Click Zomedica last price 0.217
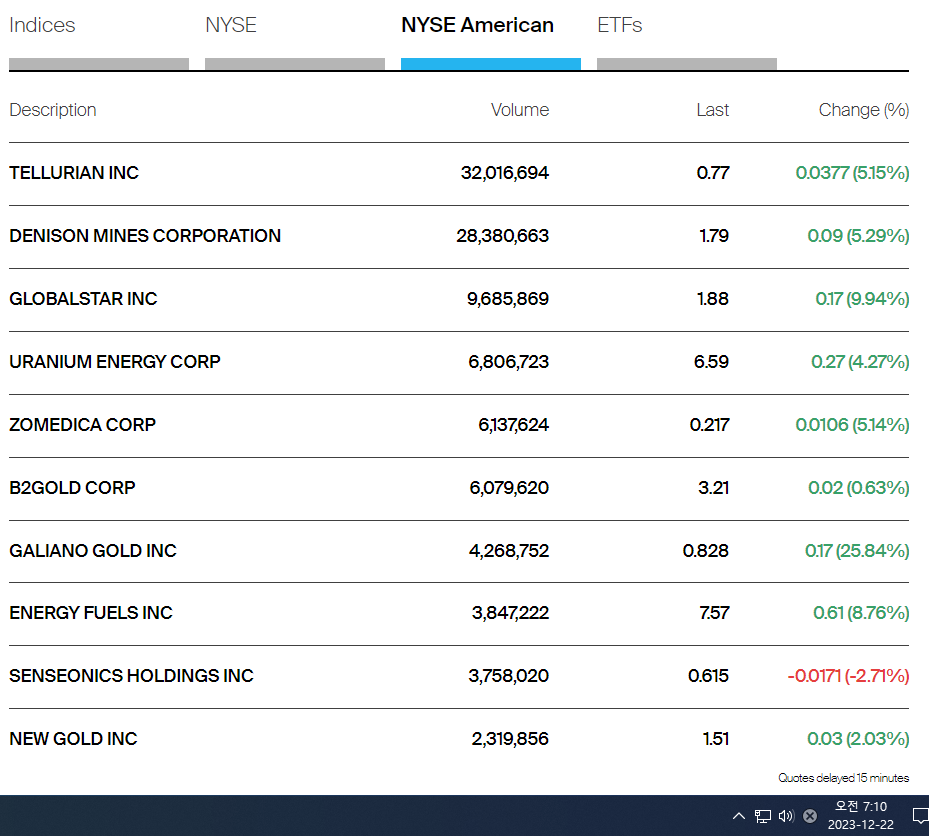 coord(709,424)
